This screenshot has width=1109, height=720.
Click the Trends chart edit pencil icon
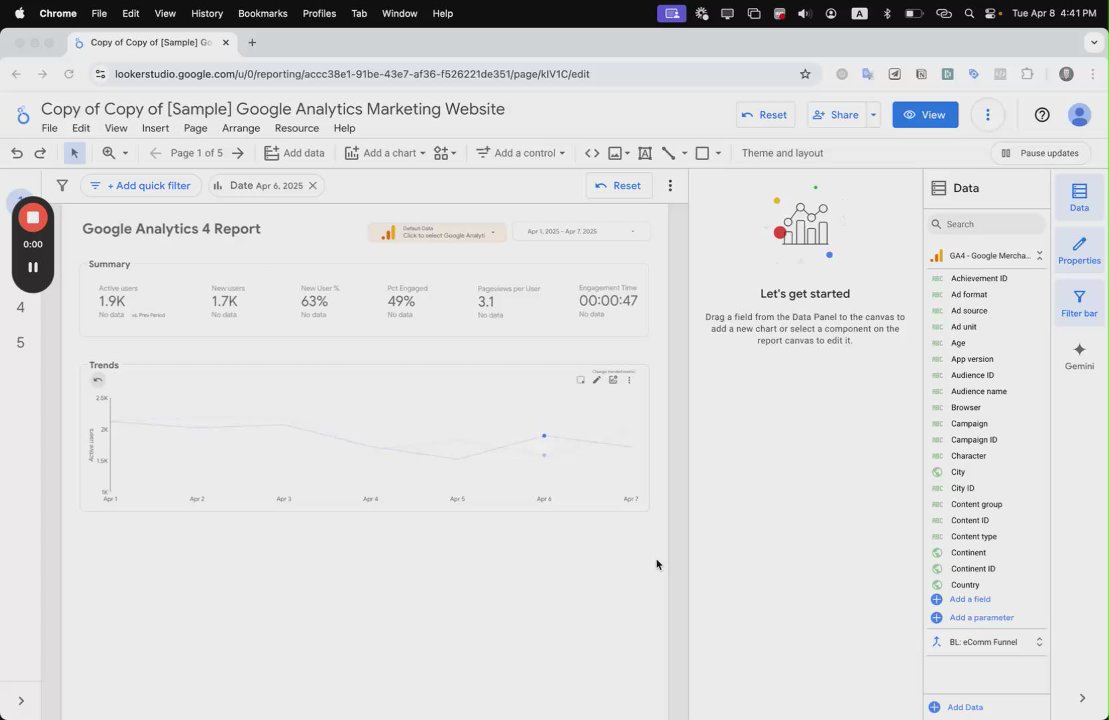pyautogui.click(x=596, y=380)
